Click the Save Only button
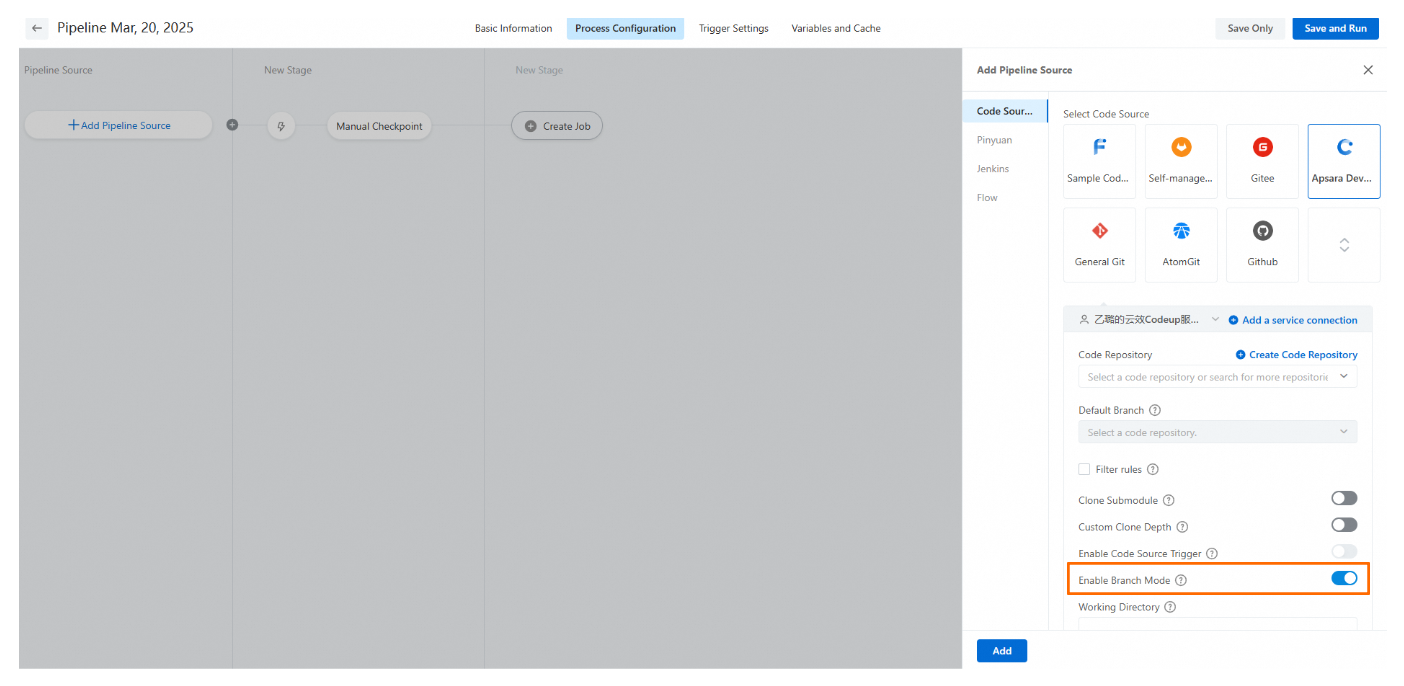This screenshot has width=1404, height=686. 1250,28
